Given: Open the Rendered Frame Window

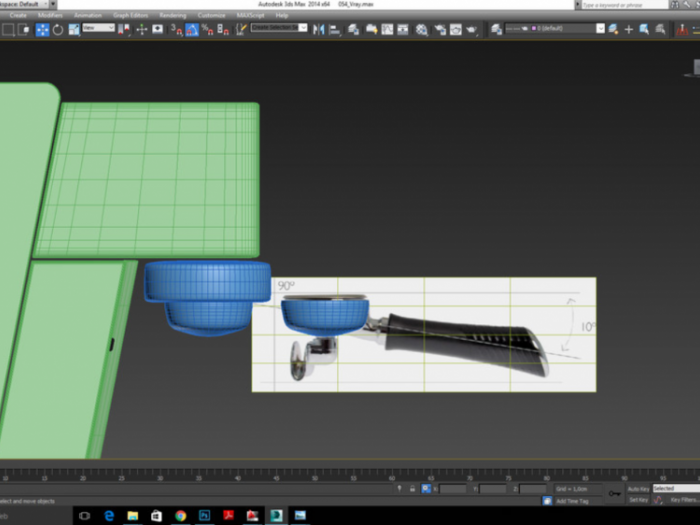Looking at the screenshot, I should click(x=456, y=30).
